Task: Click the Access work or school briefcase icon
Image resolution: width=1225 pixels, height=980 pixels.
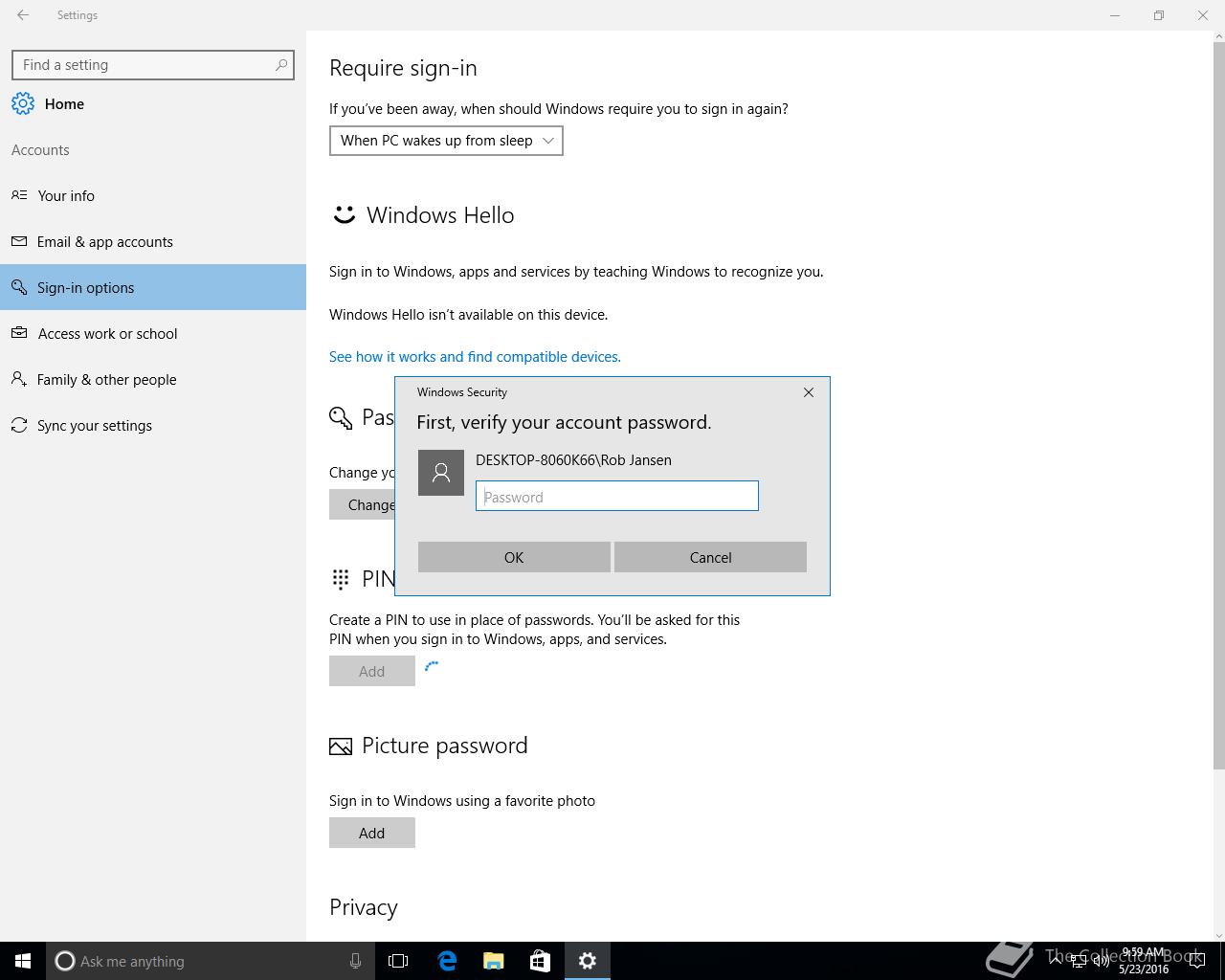Action: click(x=19, y=333)
